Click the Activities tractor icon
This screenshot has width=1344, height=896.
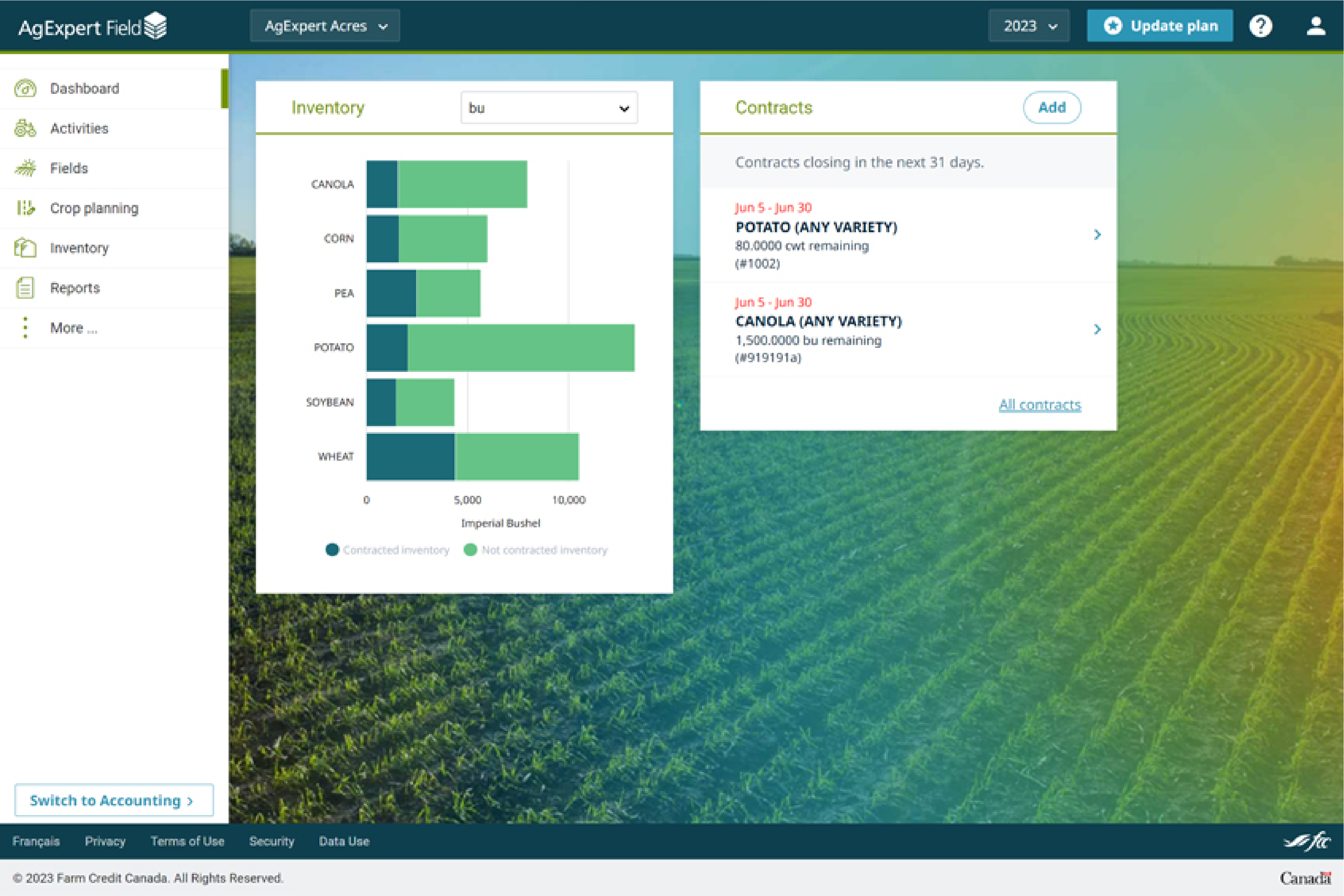tap(25, 129)
